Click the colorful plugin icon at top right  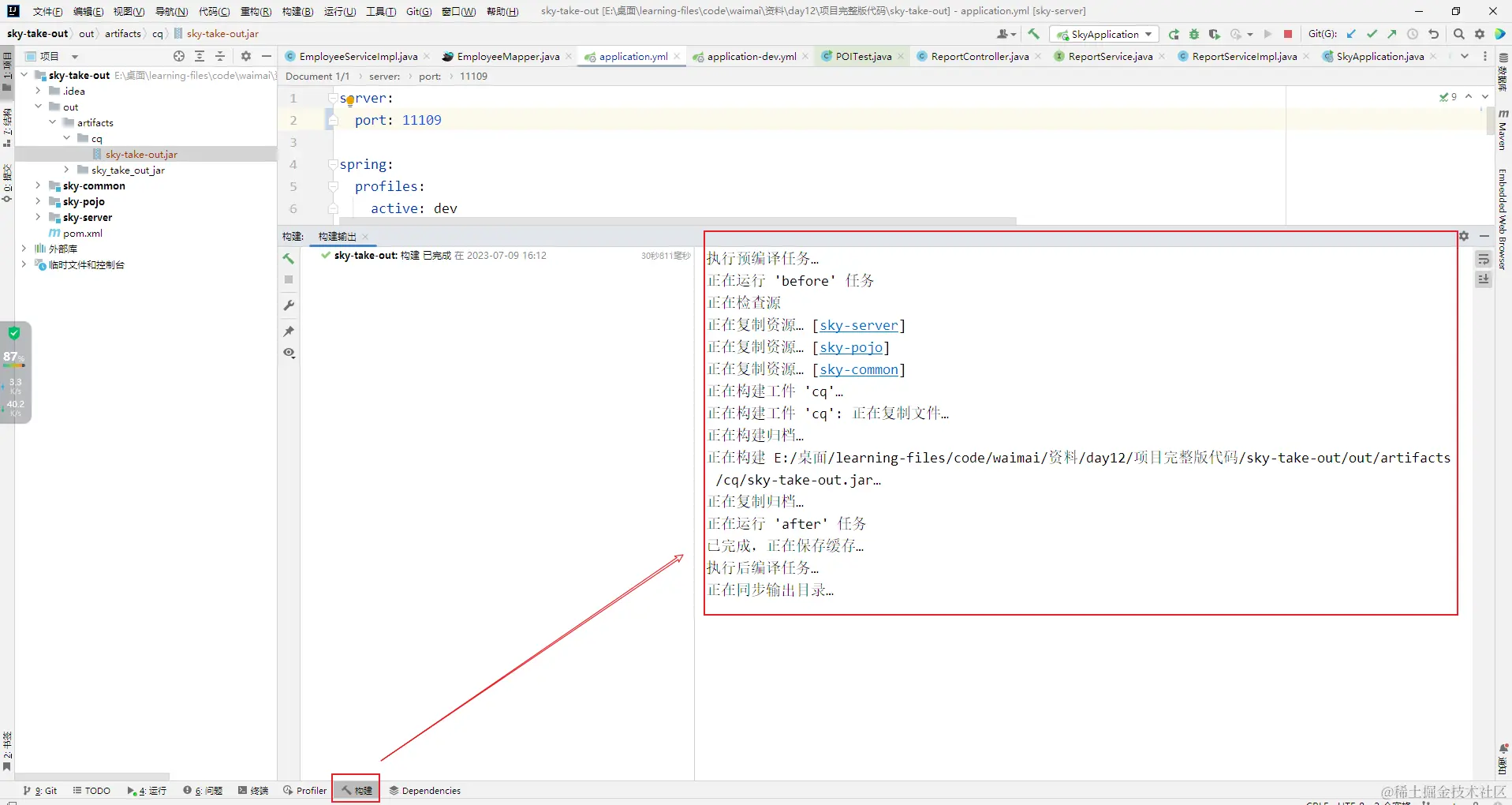coord(1500,34)
